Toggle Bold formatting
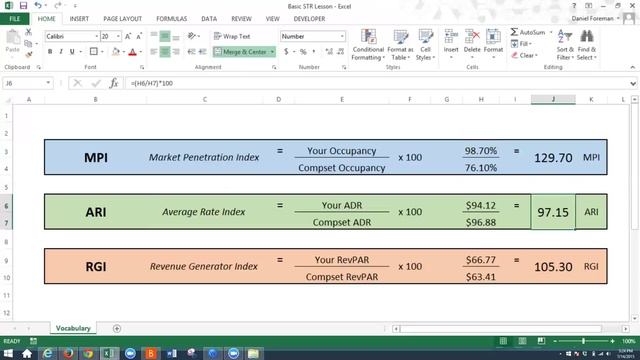This screenshot has width=640, height=360. [x=50, y=51]
